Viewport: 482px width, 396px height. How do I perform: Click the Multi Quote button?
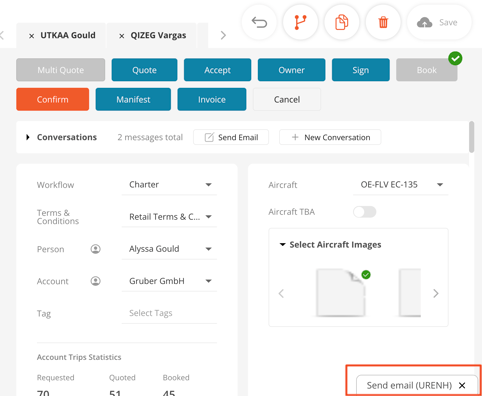click(x=61, y=70)
